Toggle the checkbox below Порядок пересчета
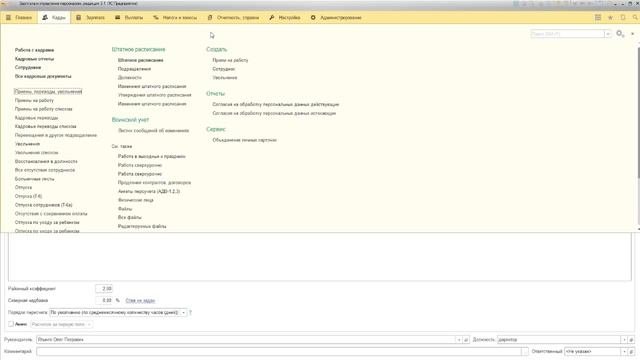This screenshot has width=640, height=360. 11,324
